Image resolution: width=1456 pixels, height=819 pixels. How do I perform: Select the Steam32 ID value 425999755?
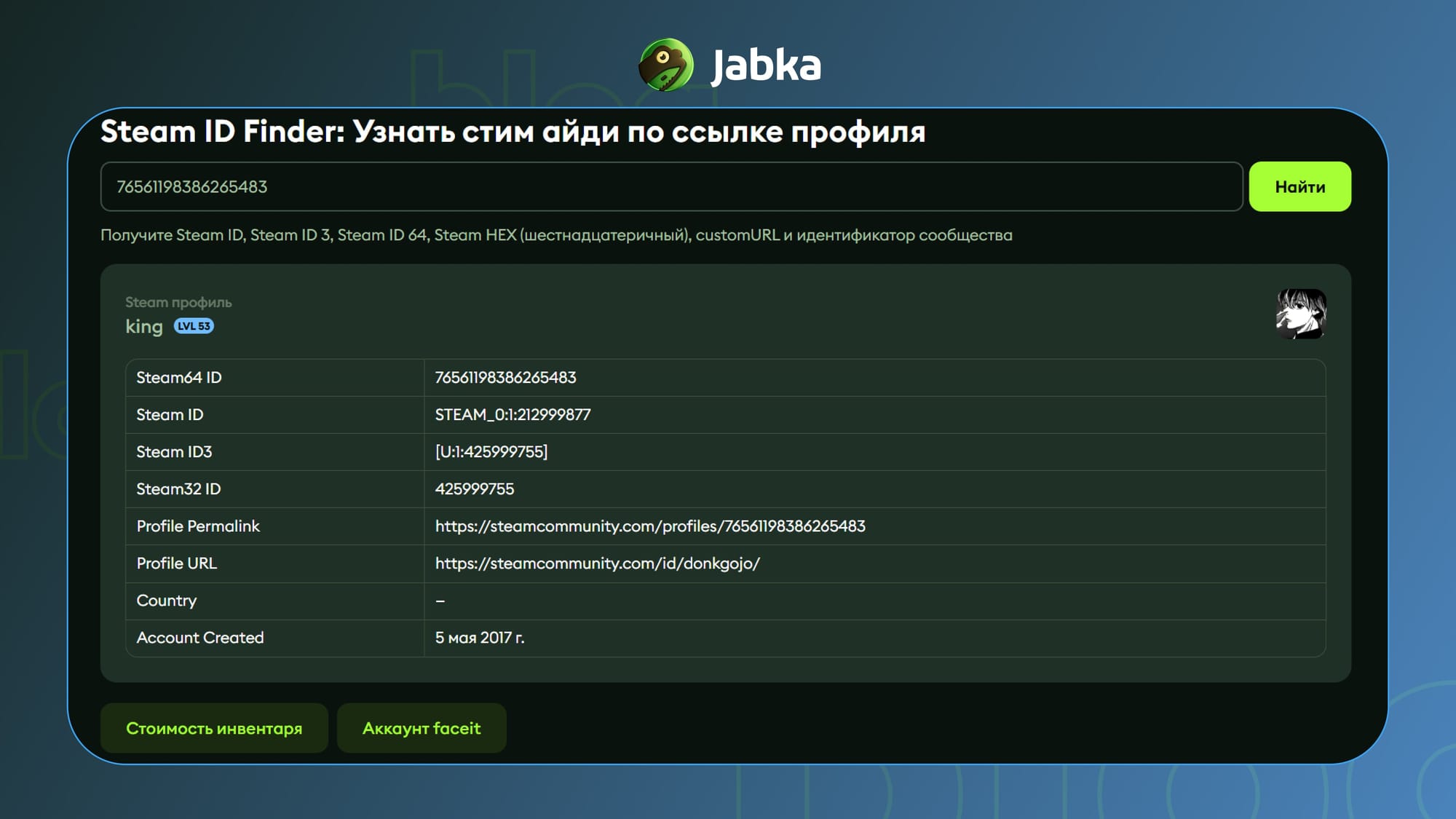(474, 489)
